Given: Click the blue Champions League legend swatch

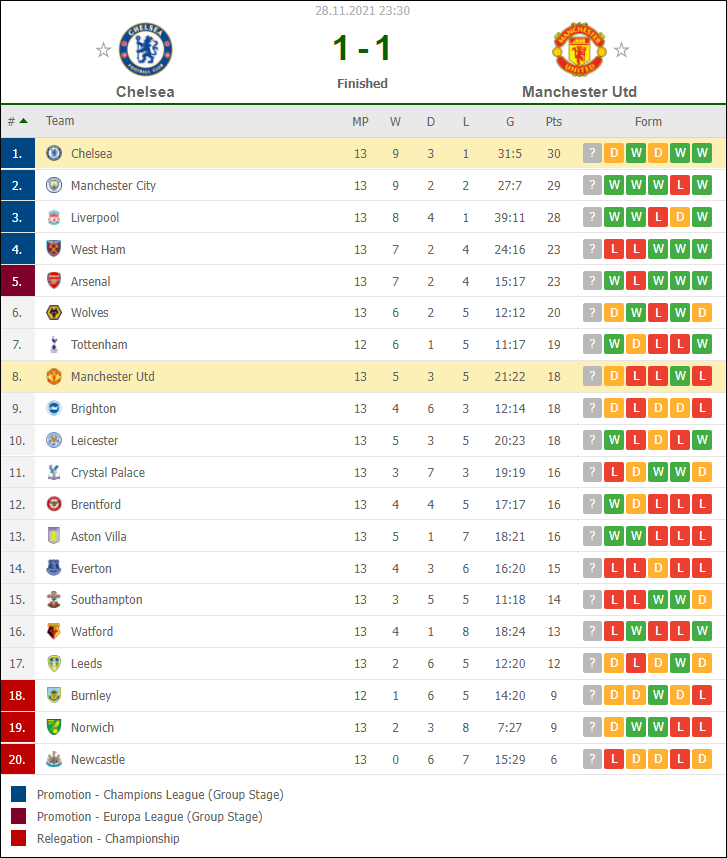Looking at the screenshot, I should click(x=19, y=794).
